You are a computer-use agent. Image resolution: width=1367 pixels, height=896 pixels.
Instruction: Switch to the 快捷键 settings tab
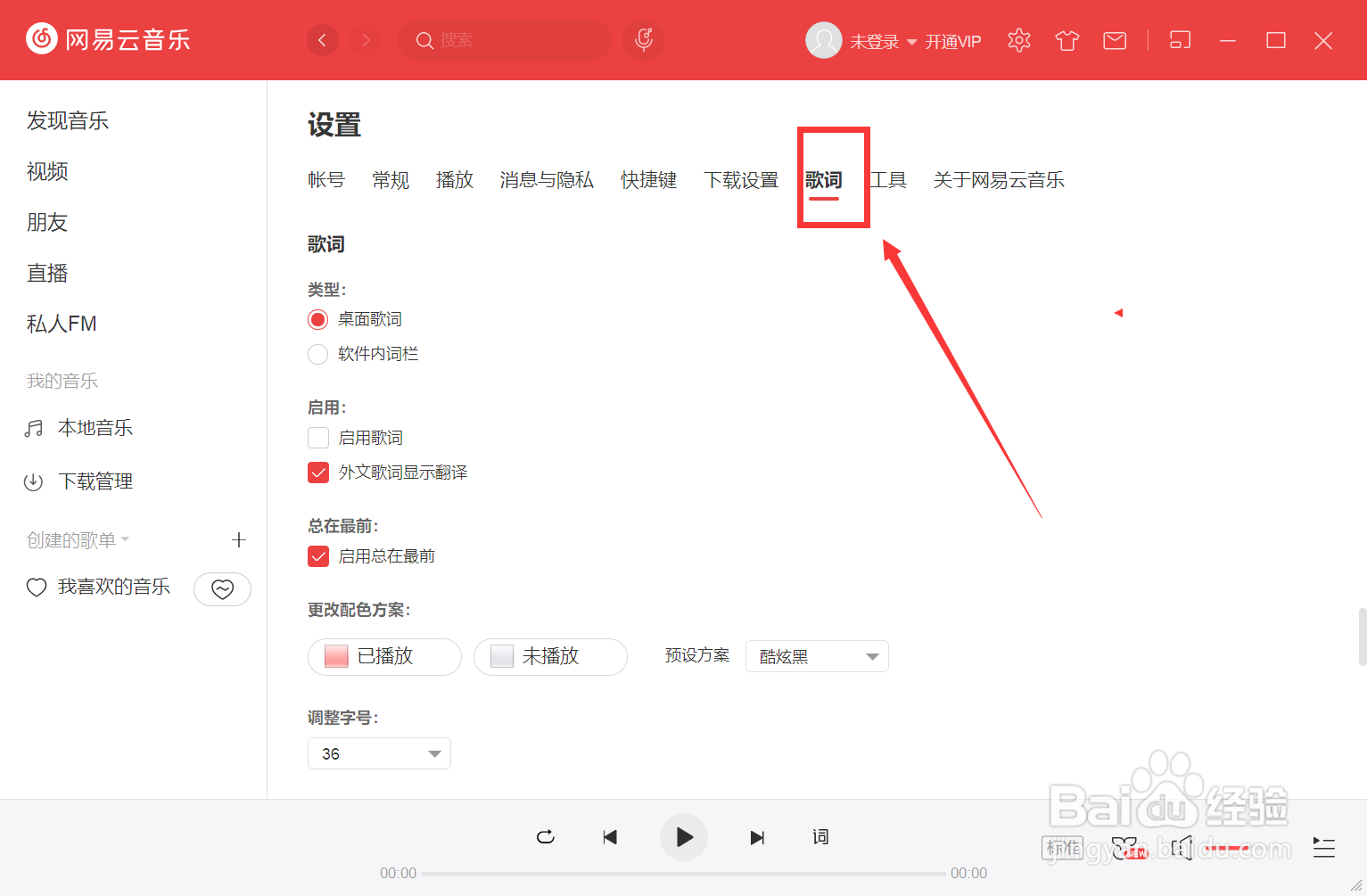pos(648,180)
